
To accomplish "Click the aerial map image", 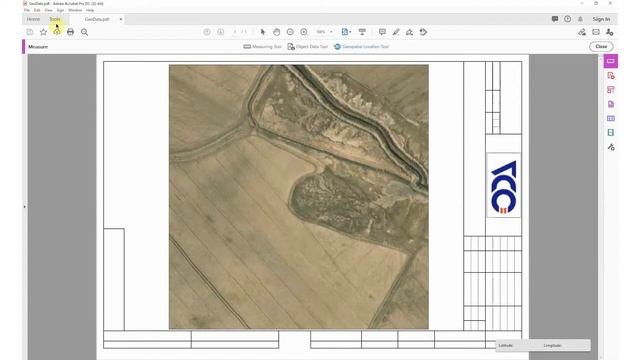I will click(299, 197).
